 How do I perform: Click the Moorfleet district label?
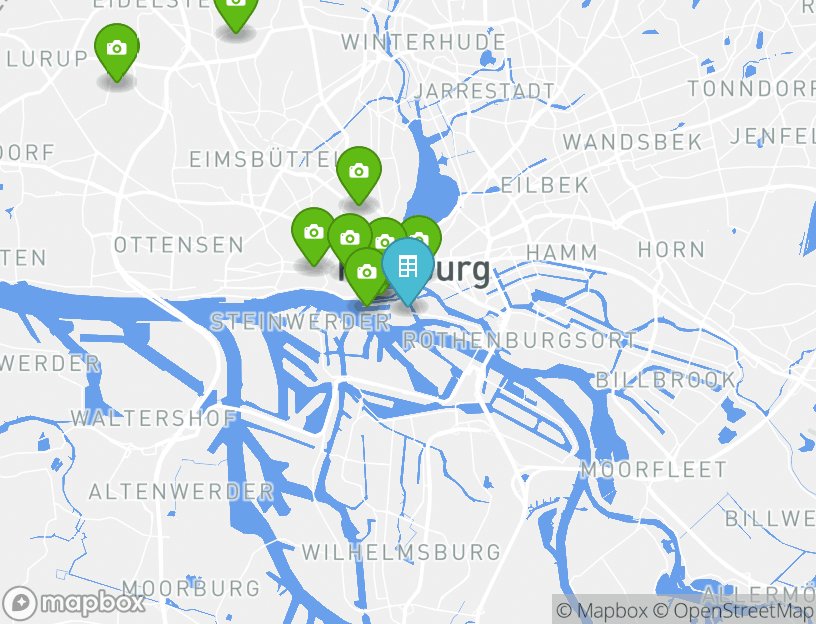(654, 470)
